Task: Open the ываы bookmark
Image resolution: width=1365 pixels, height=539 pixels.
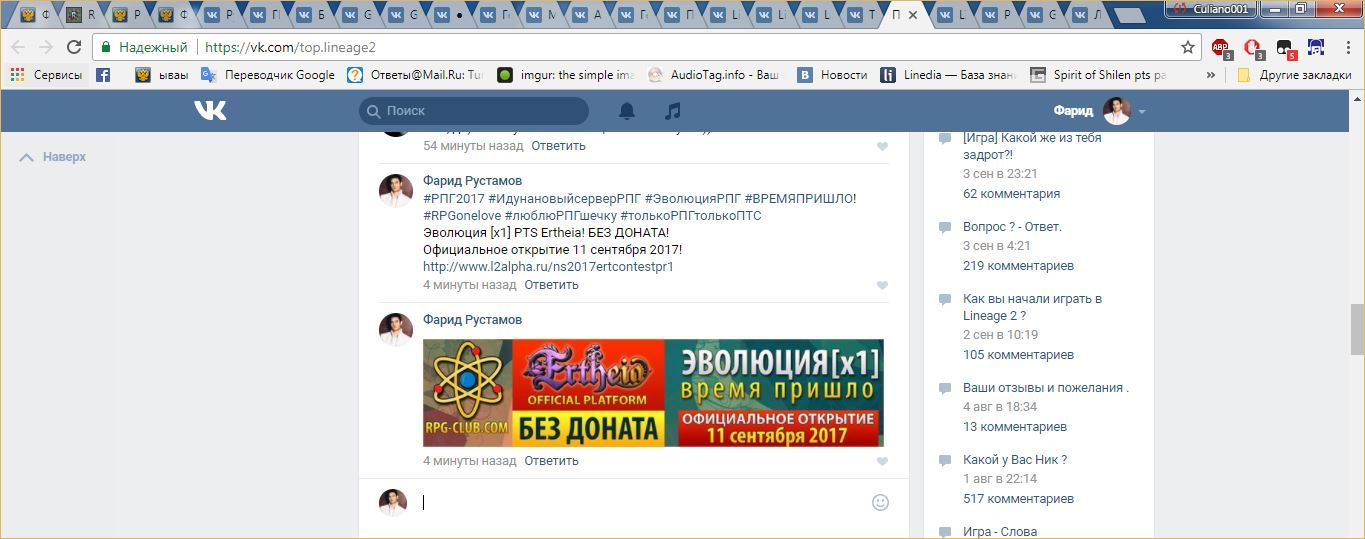Action: (x=162, y=75)
